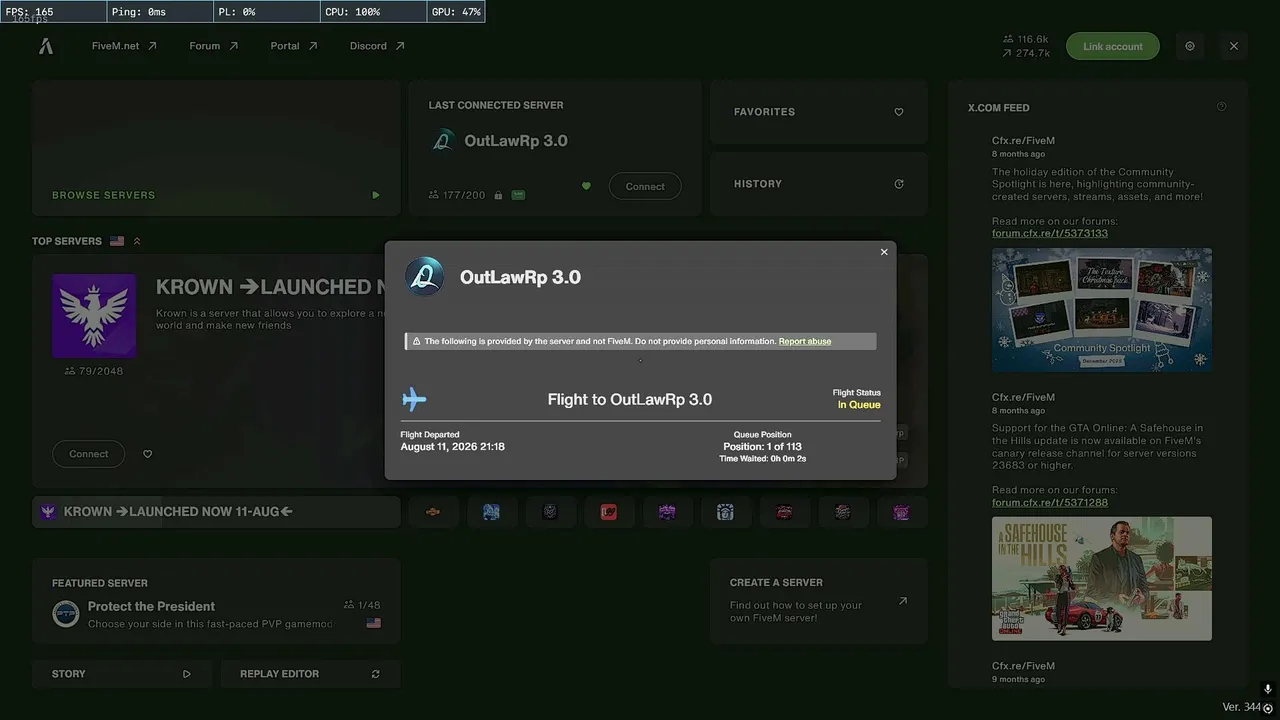Select the first orange server icon in the row
The image size is (1280, 720).
tap(433, 512)
